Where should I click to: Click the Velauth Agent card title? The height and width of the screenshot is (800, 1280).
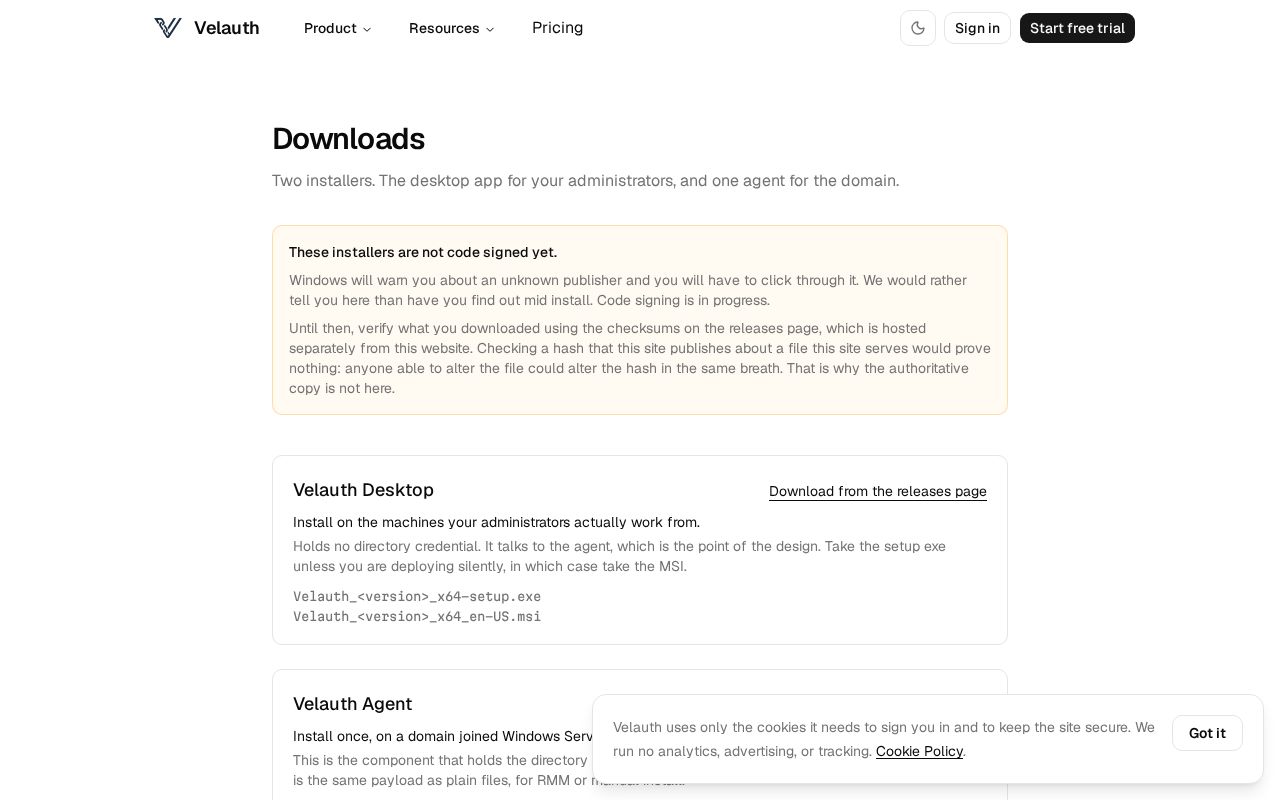pyautogui.click(x=352, y=704)
